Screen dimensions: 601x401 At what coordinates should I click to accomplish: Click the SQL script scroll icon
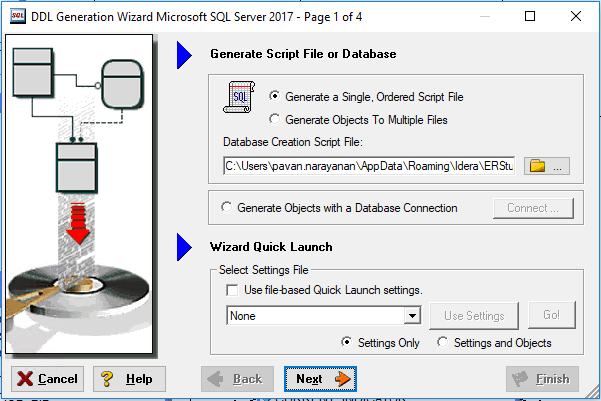[x=239, y=97]
